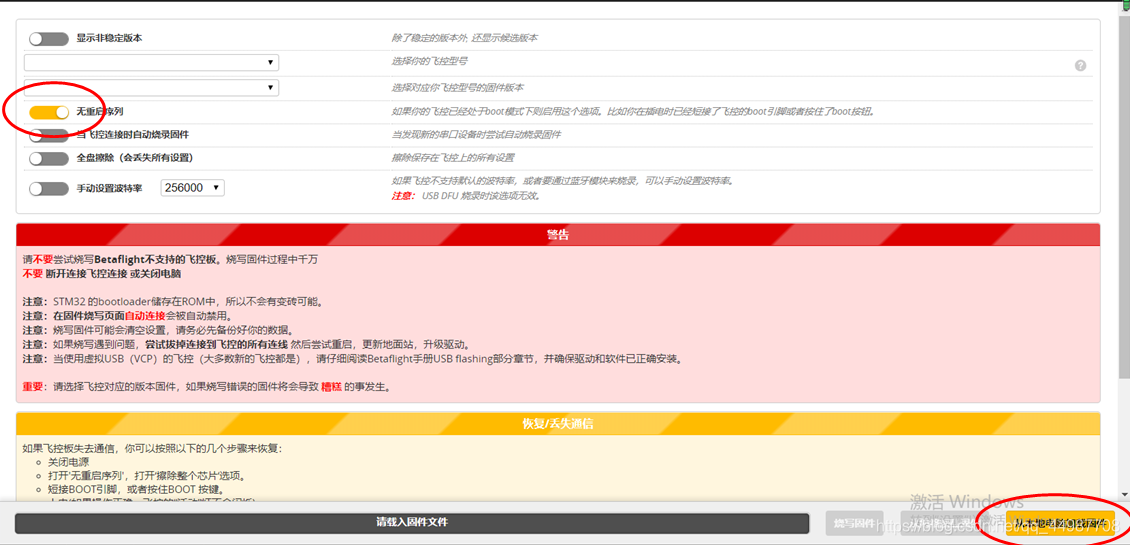Image resolution: width=1130 pixels, height=545 pixels.
Task: Open the flight controller board model dropdown
Action: [x=151, y=62]
